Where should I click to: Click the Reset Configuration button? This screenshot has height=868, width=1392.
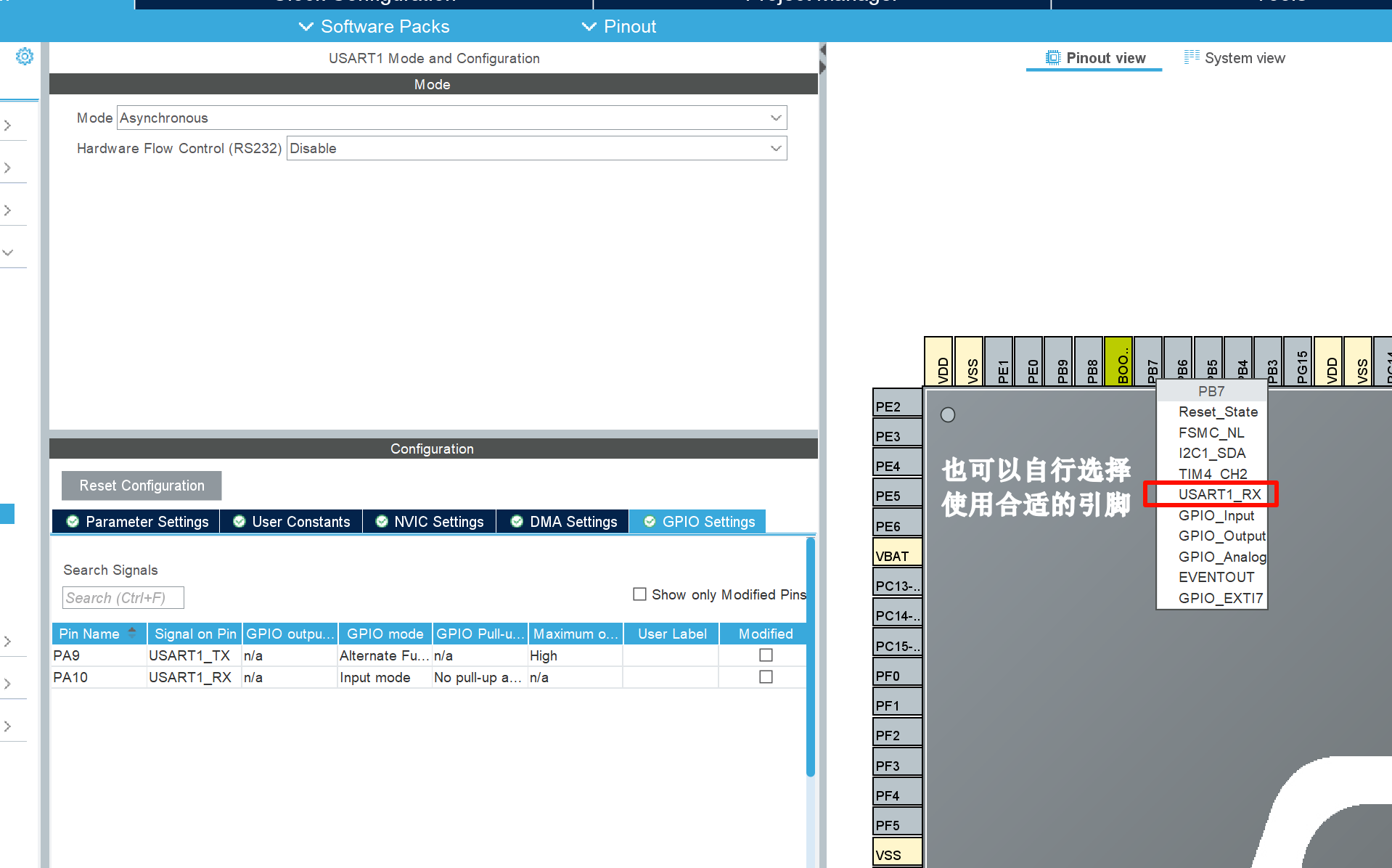[x=142, y=486]
